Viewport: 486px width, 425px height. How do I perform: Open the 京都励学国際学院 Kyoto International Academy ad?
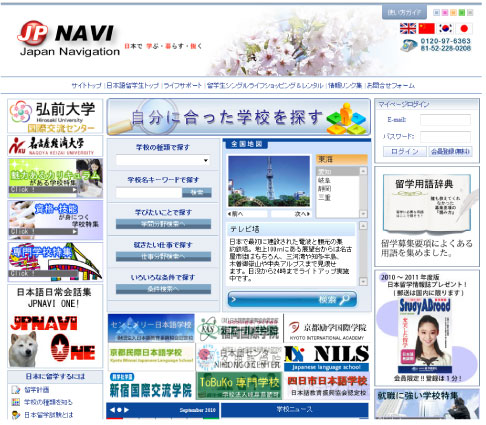327,328
